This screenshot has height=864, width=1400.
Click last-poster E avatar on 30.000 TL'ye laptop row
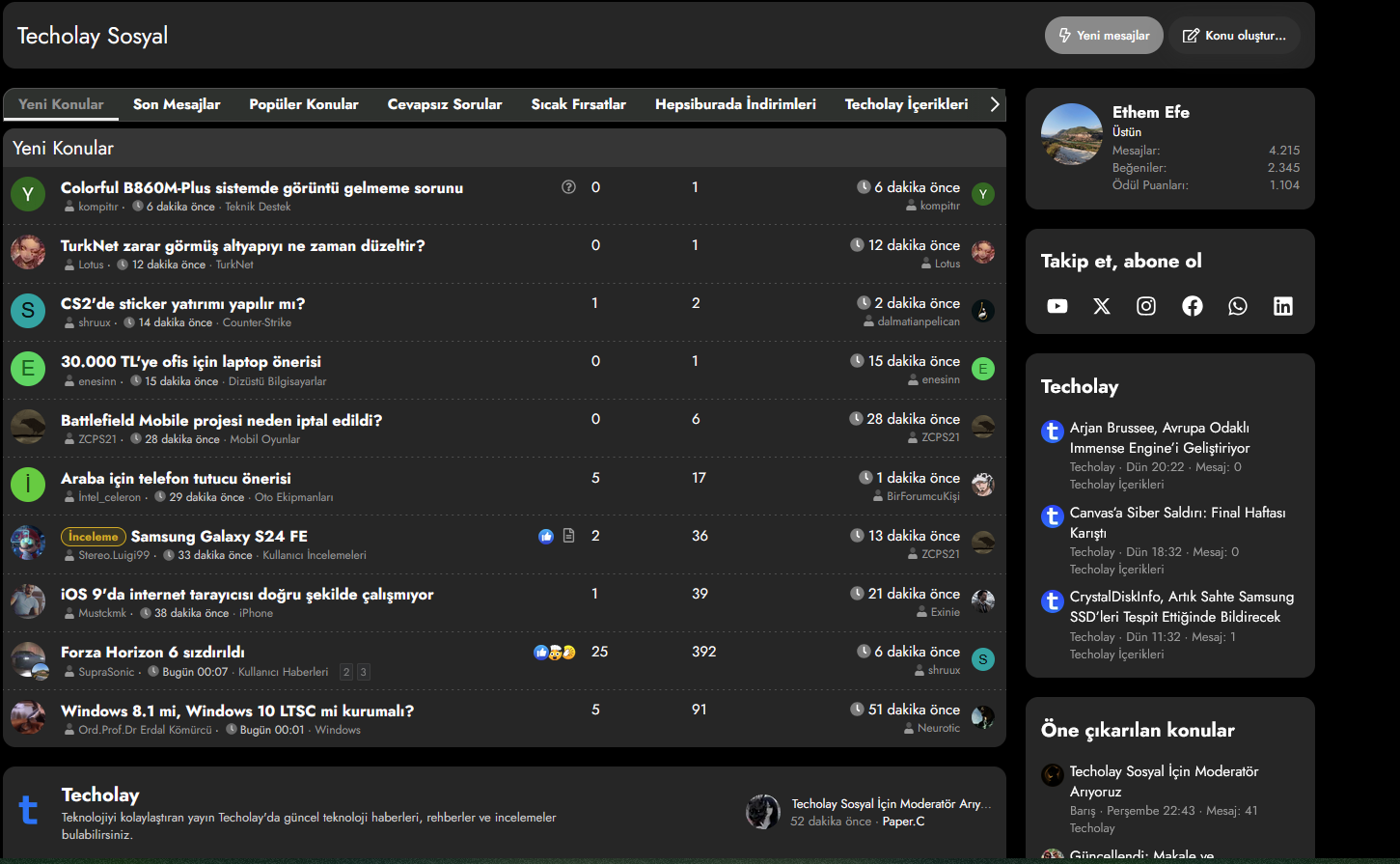(983, 369)
